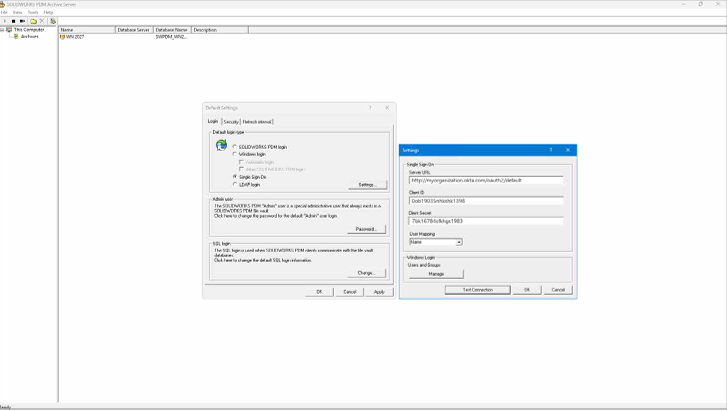Select SOLIDWORKS PDM login radio button
Image resolution: width=727 pixels, height=411 pixels.
(235, 147)
